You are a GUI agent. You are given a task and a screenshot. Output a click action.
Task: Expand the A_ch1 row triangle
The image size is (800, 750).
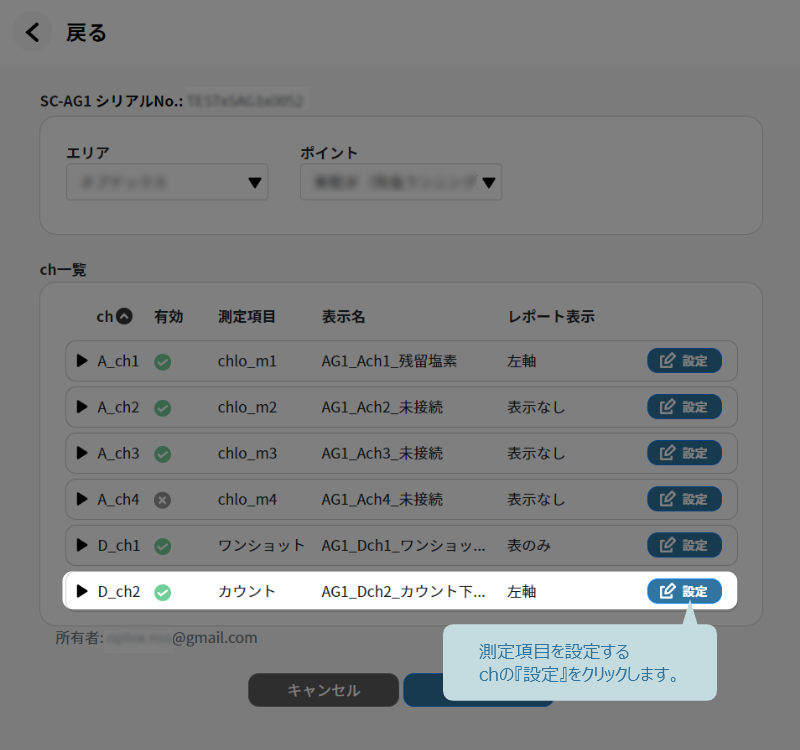(x=82, y=361)
